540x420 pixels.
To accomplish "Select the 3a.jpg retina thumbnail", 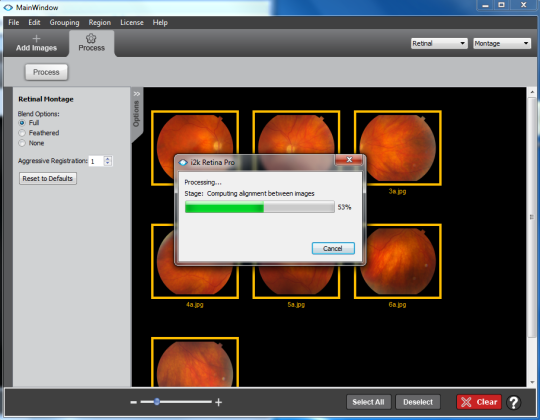I will tap(398, 148).
